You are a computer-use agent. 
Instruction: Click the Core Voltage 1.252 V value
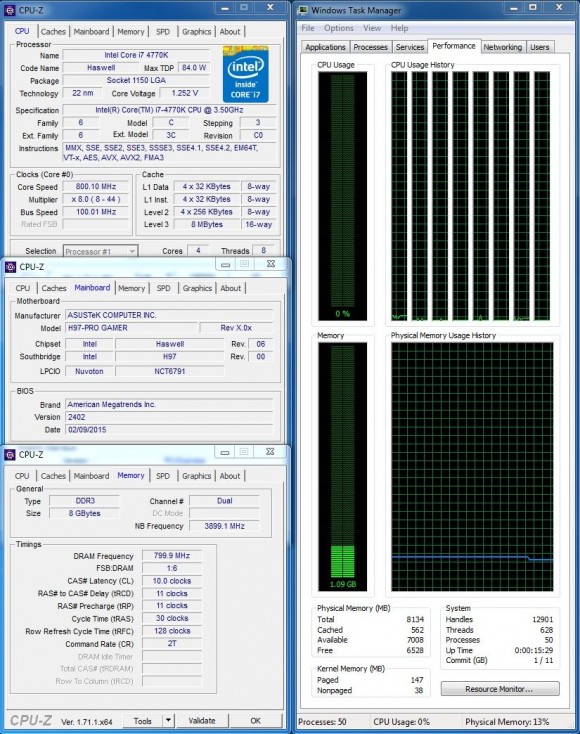pos(185,93)
